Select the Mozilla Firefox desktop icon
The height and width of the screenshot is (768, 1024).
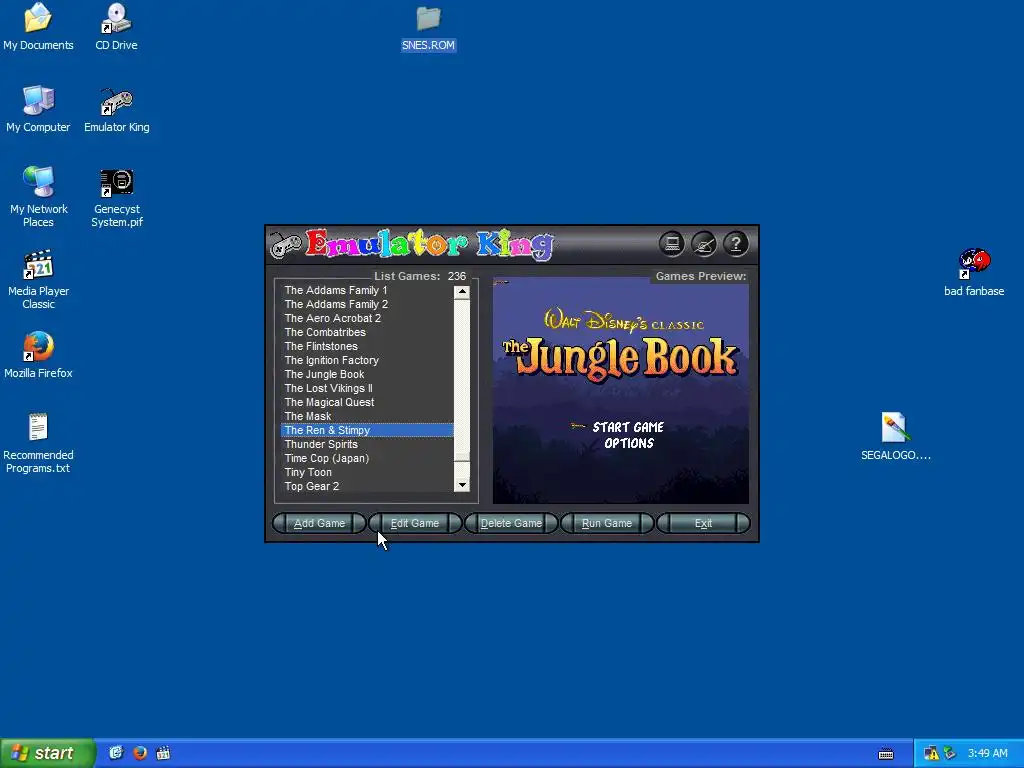[38, 355]
